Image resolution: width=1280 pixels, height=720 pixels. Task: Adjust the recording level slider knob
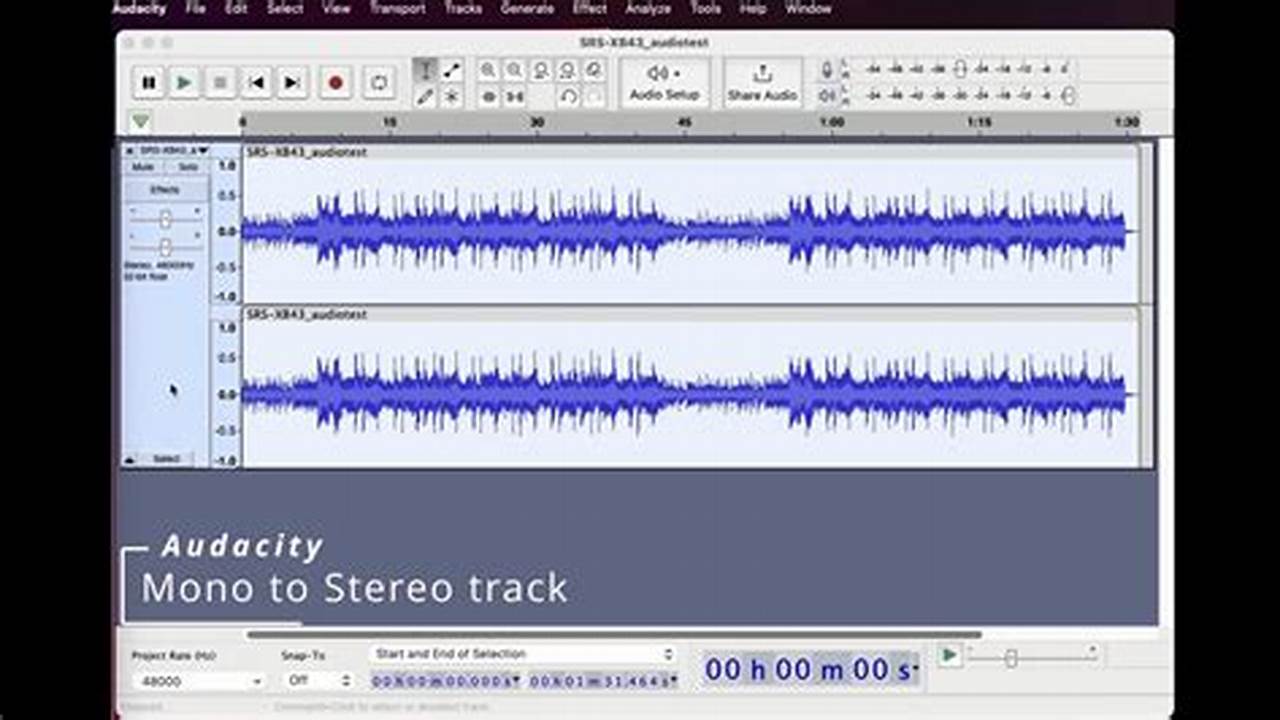click(960, 69)
